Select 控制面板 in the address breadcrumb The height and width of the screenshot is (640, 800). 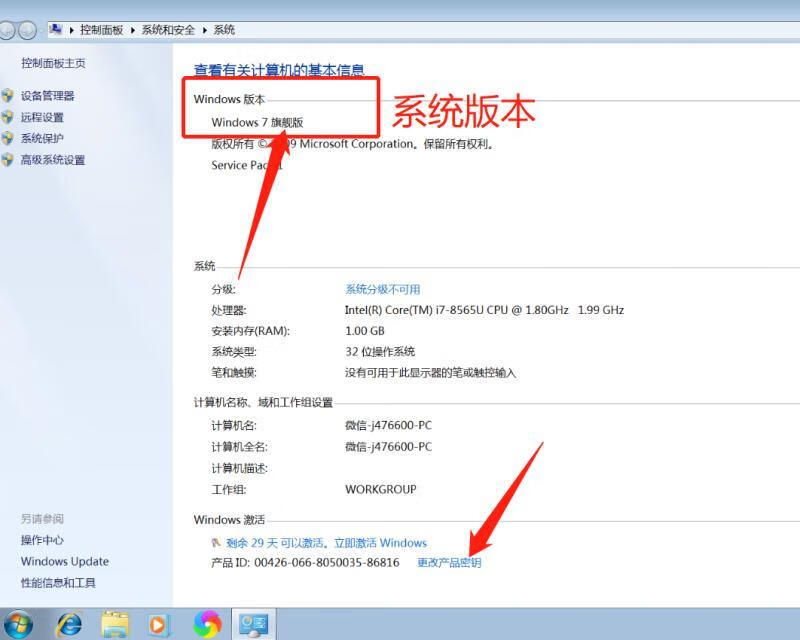pos(101,30)
